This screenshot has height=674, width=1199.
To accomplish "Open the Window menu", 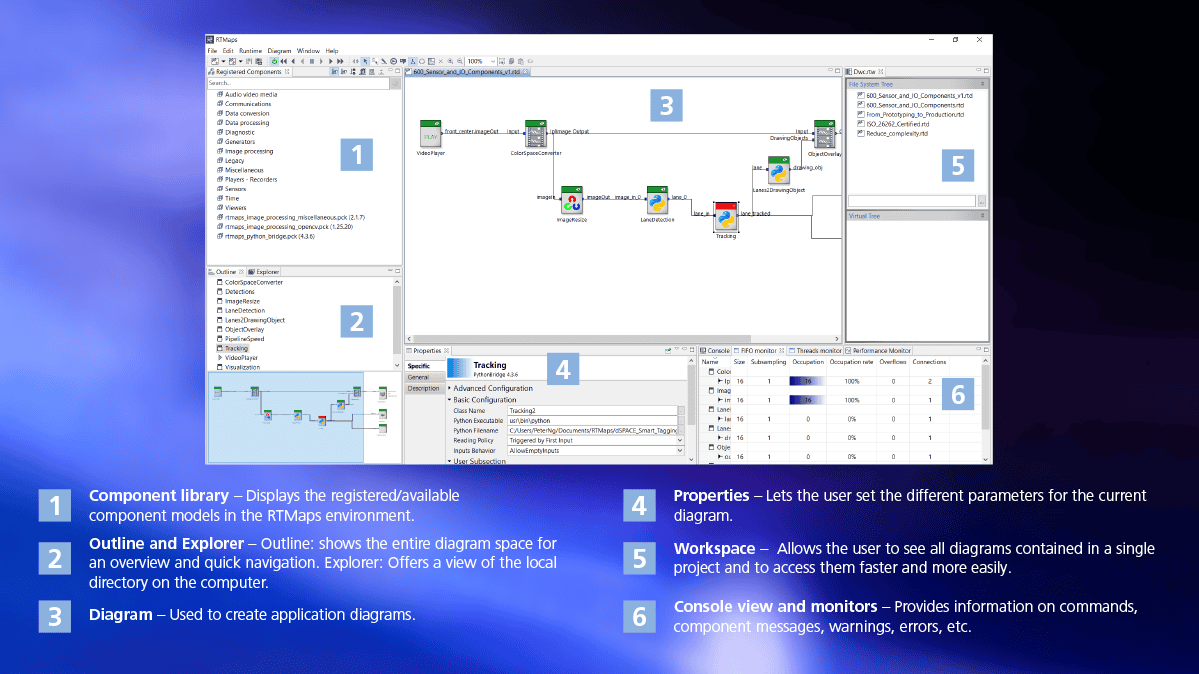I will click(308, 51).
